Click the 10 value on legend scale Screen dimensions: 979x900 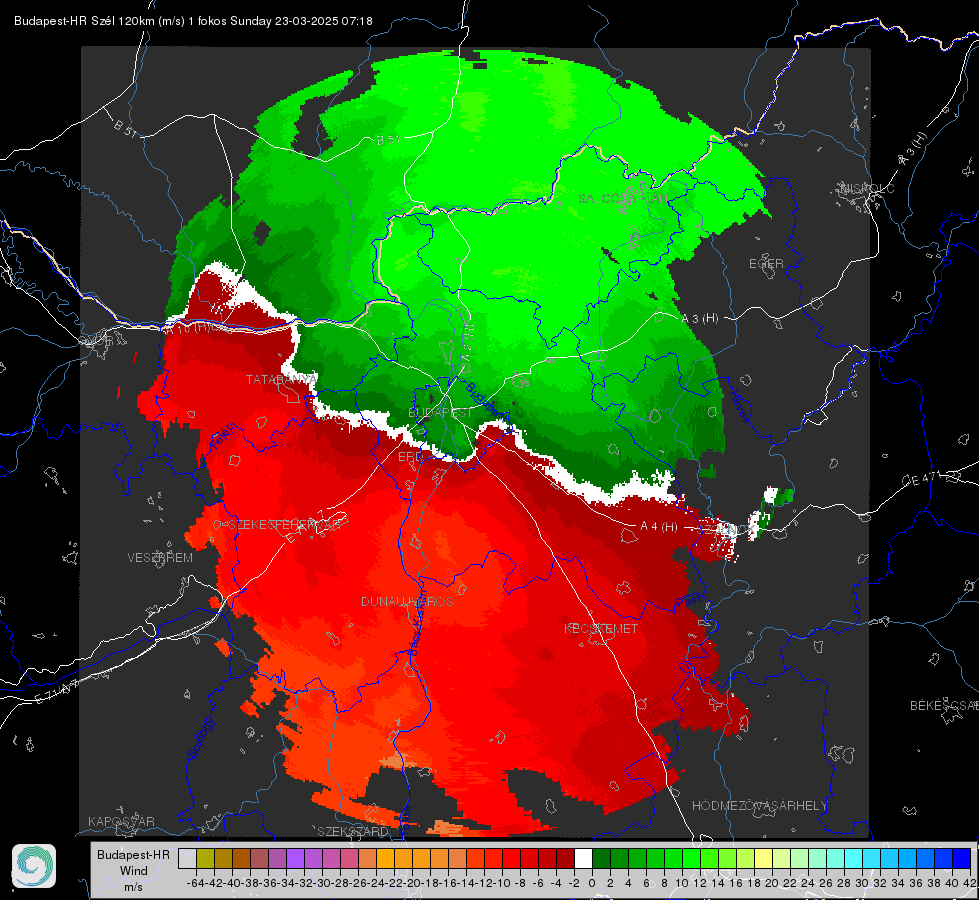(682, 883)
